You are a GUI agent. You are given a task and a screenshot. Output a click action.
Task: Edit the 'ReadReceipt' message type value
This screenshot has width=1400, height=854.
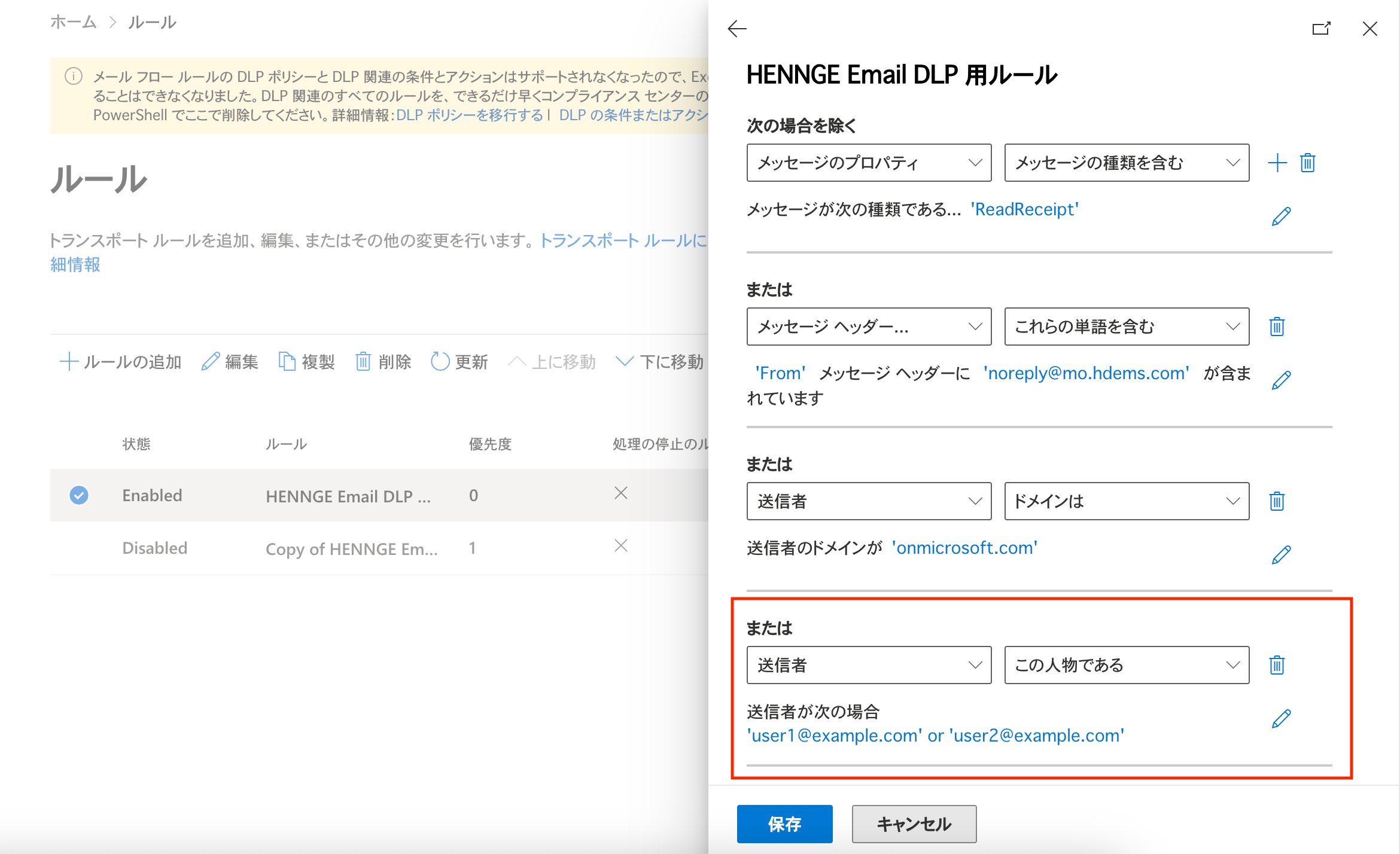[1281, 216]
